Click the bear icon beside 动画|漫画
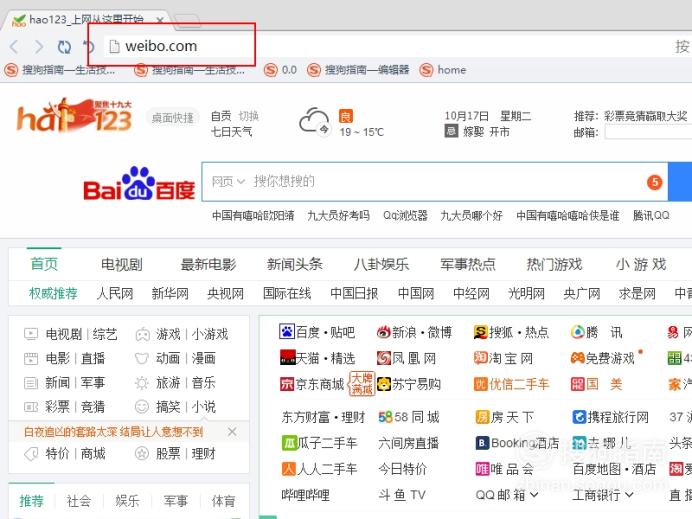 142,358
